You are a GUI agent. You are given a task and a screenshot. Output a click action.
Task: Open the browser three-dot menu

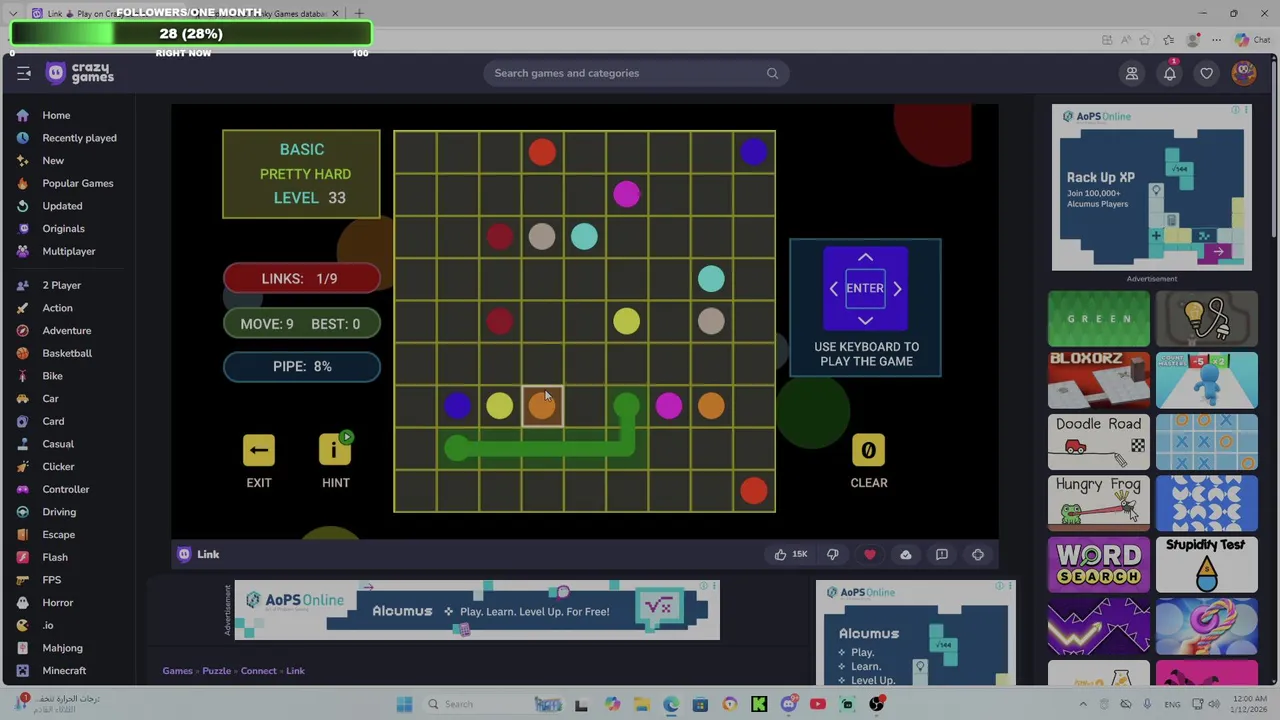coord(1216,40)
